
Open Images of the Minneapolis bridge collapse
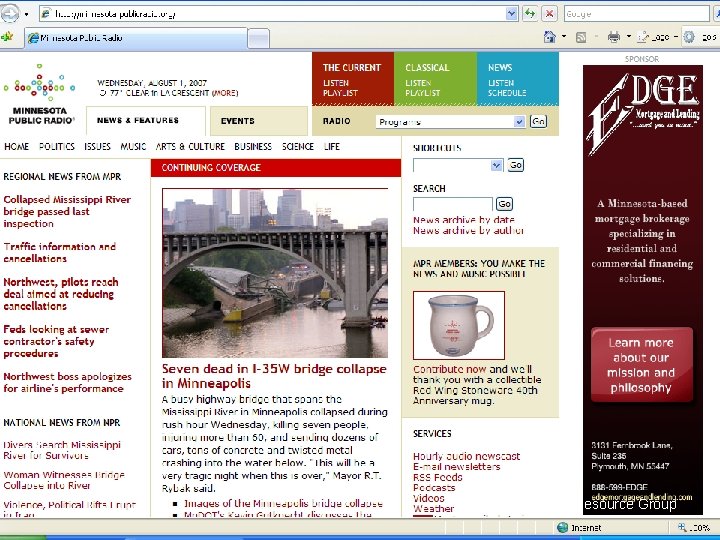point(283,503)
